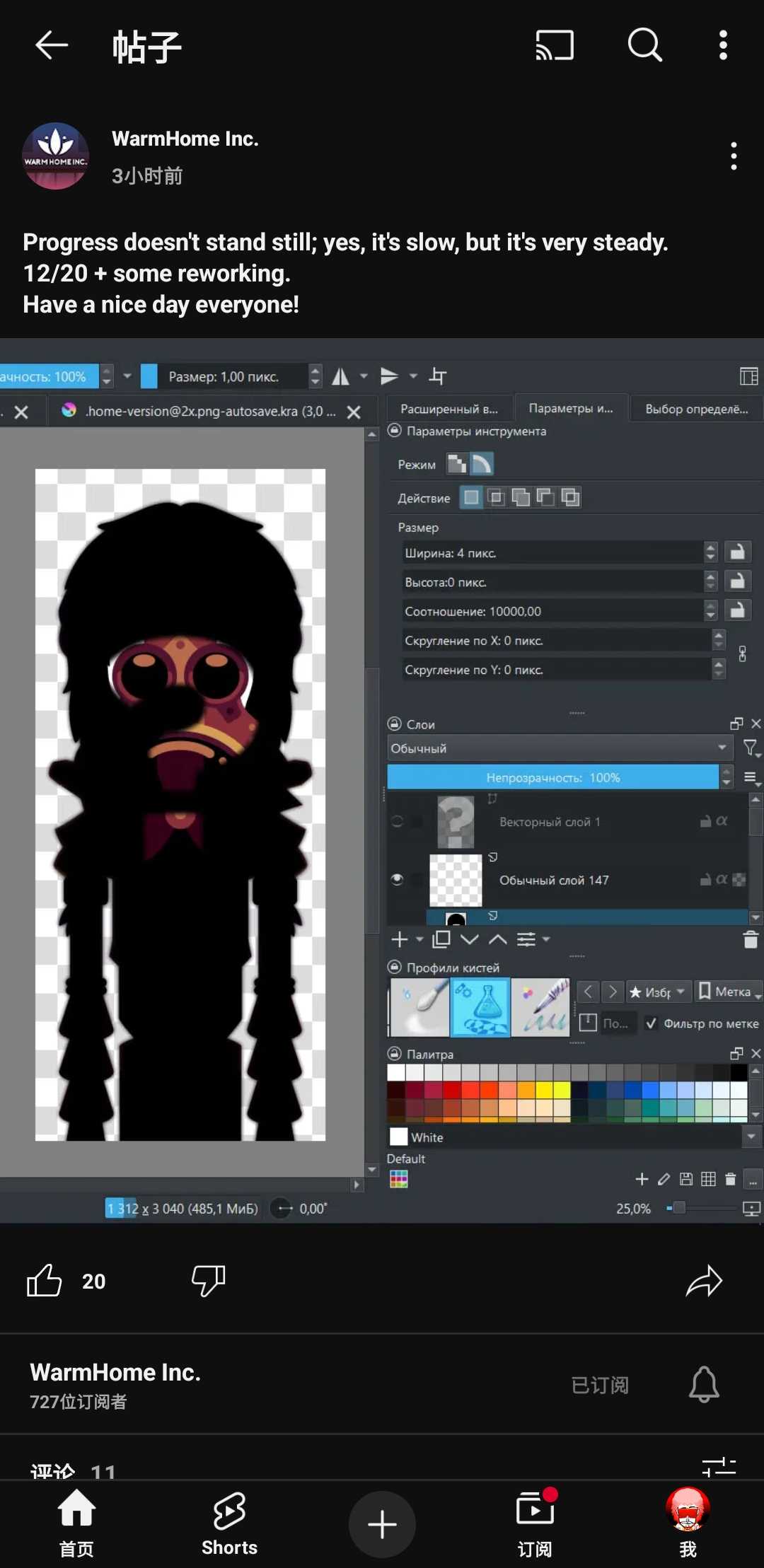764x1568 pixels.
Task: Open the horizontal mirror options arrow
Action: [x=364, y=376]
